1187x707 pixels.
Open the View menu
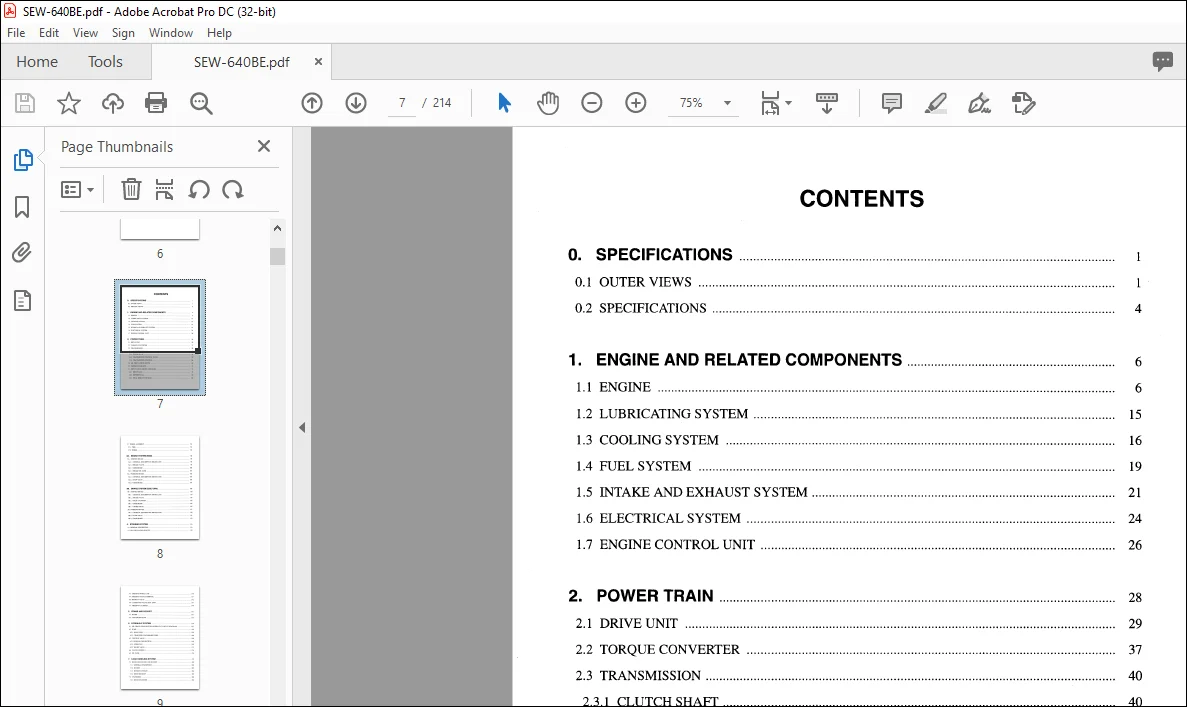point(86,33)
